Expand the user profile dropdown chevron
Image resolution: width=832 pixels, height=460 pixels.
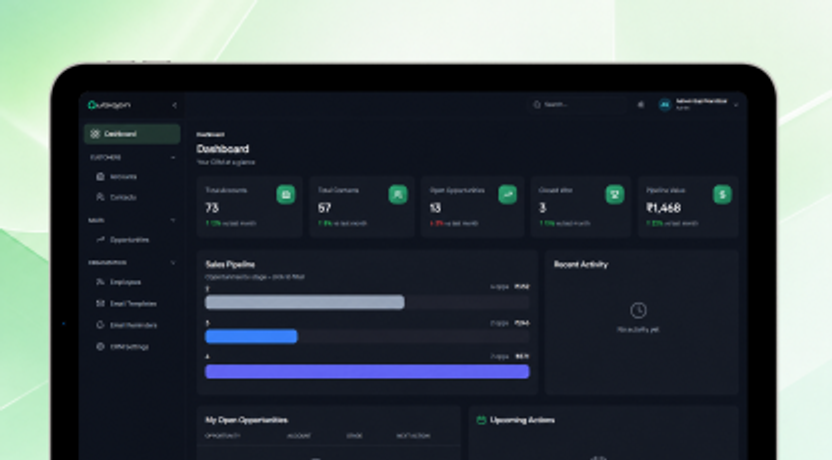736,105
